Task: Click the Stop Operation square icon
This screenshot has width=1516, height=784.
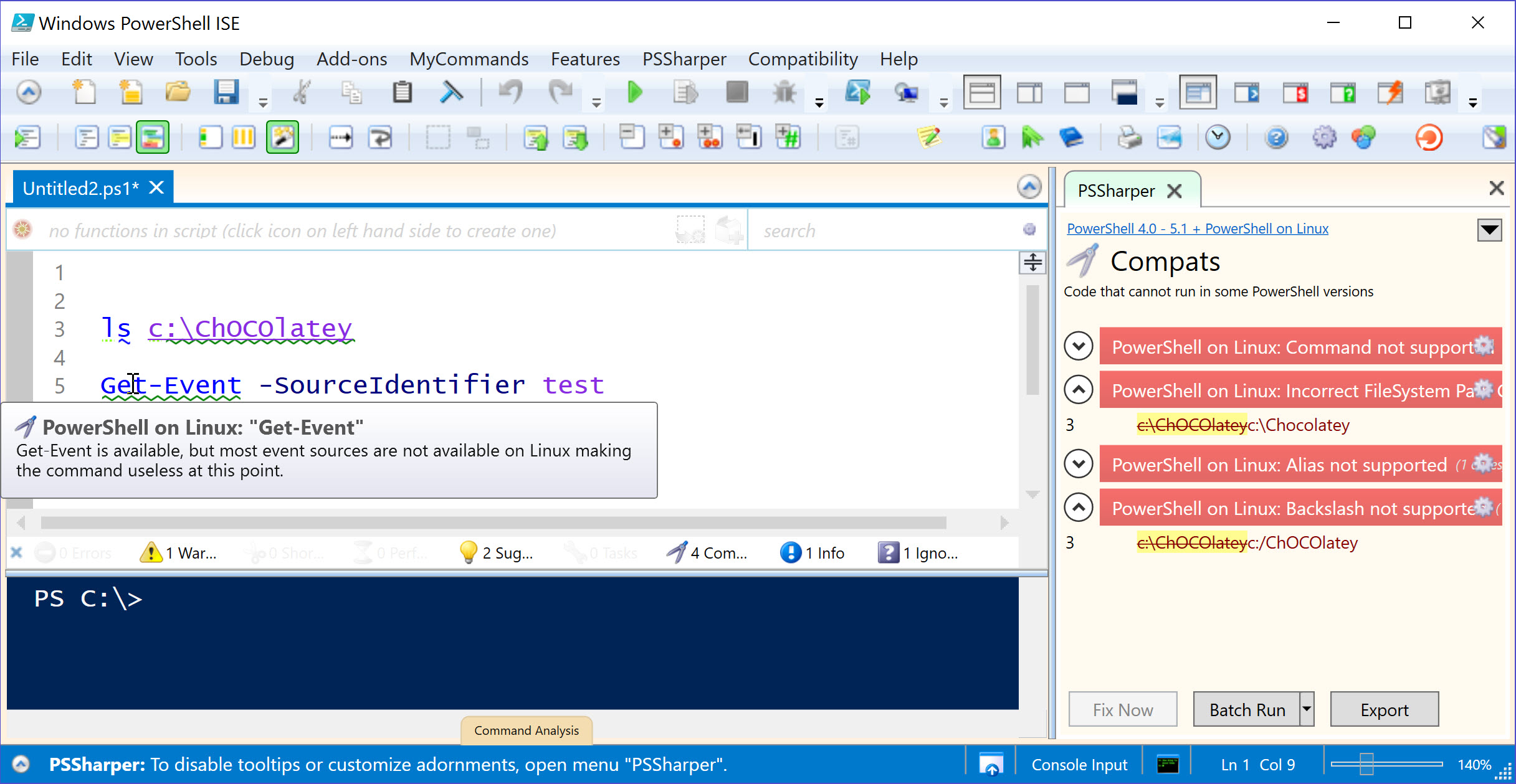Action: click(x=737, y=93)
